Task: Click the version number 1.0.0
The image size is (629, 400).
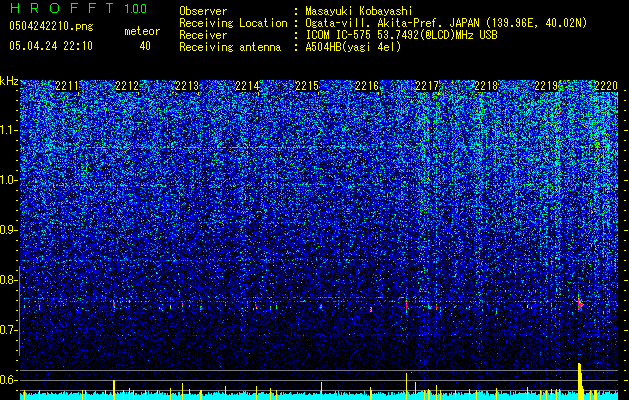Action: 136,9
